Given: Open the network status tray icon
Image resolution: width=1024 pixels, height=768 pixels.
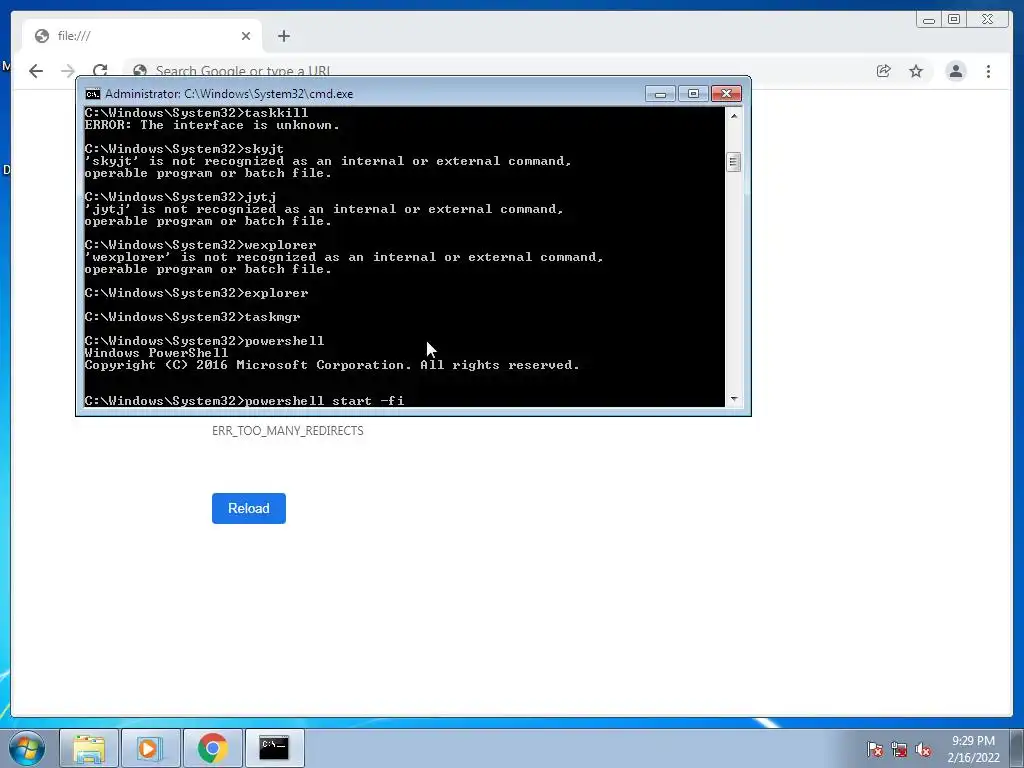Looking at the screenshot, I should pos(899,749).
